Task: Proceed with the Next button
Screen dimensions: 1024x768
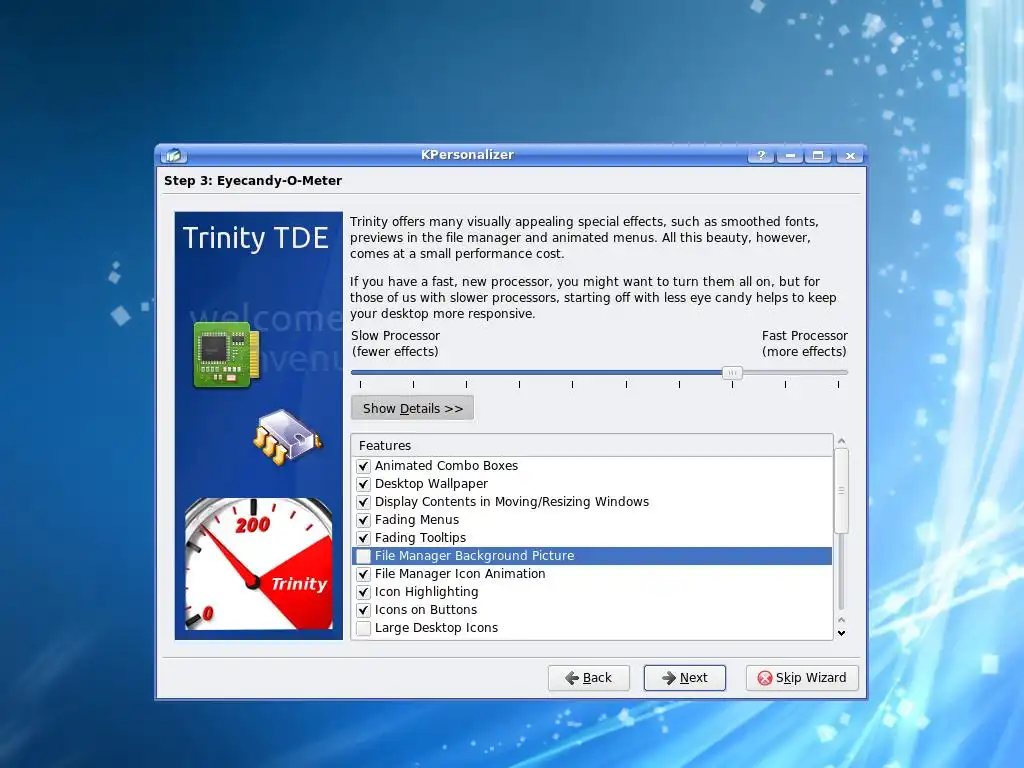Action: [684, 678]
